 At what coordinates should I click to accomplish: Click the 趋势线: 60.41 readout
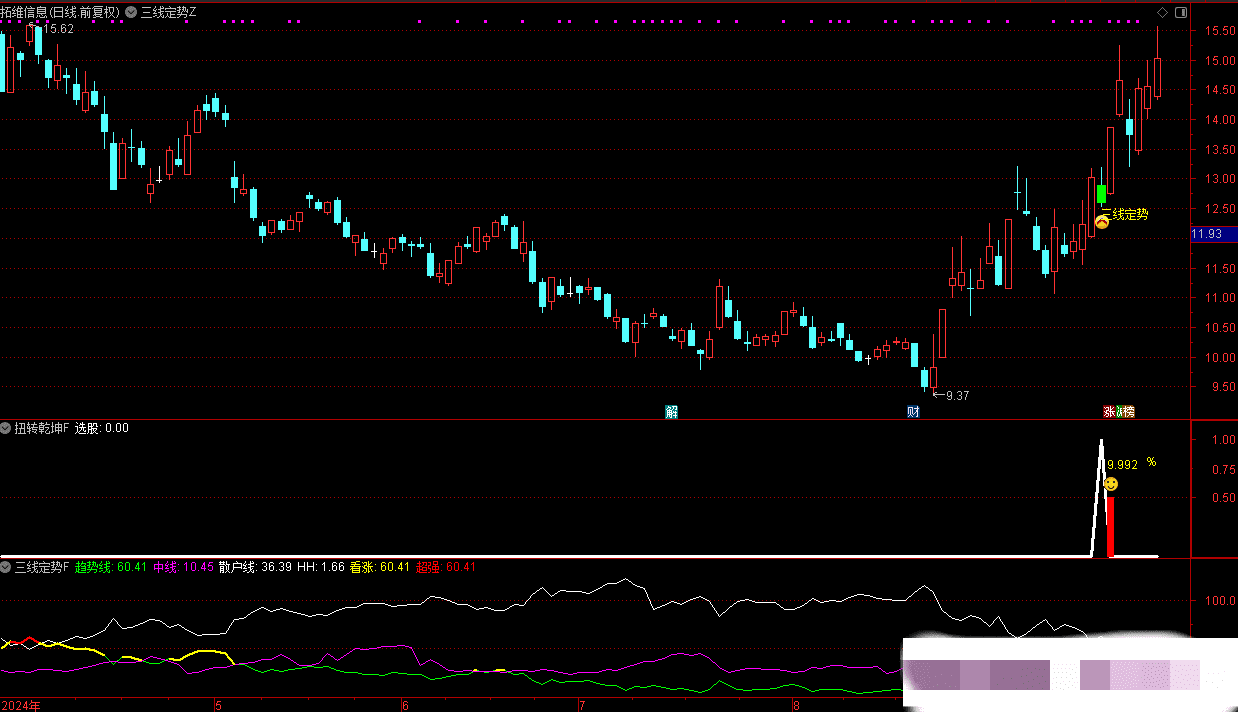(x=111, y=567)
